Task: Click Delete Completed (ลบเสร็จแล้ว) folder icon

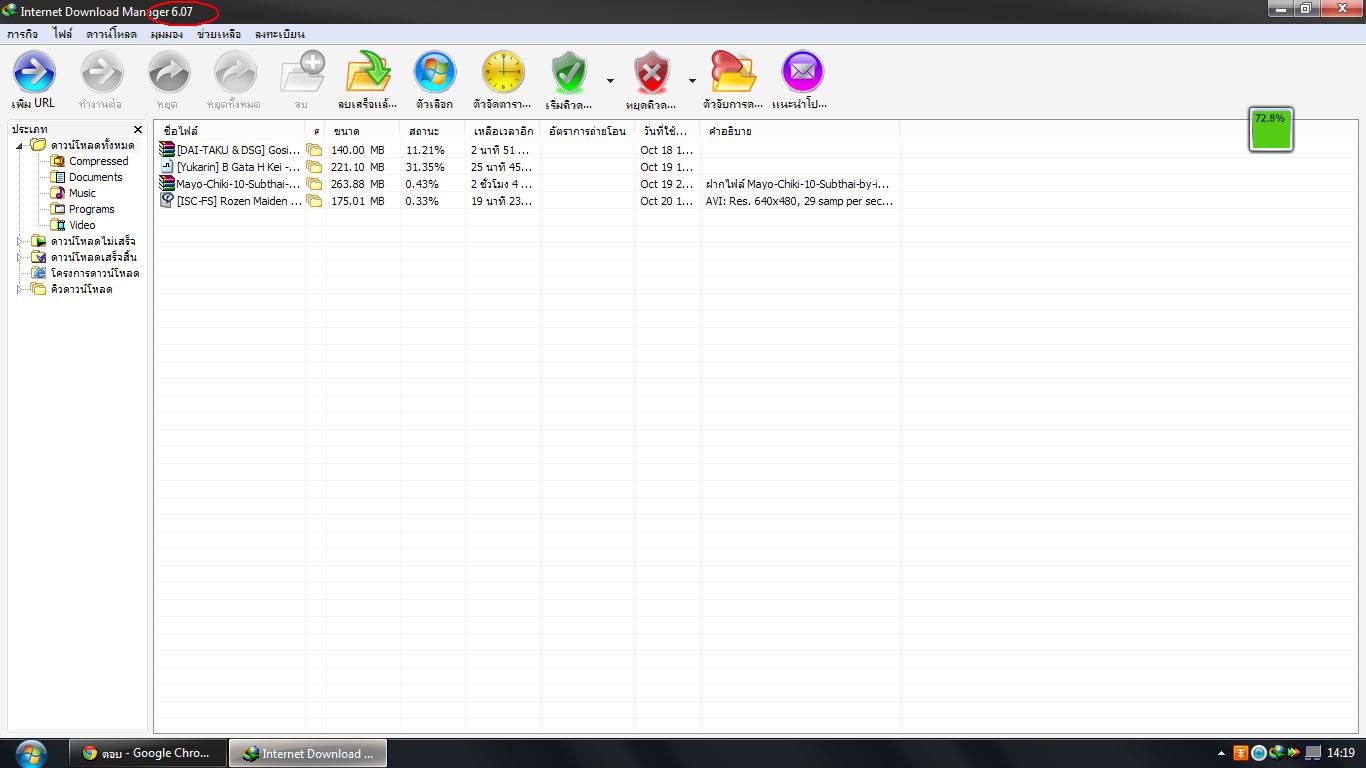Action: (368, 72)
